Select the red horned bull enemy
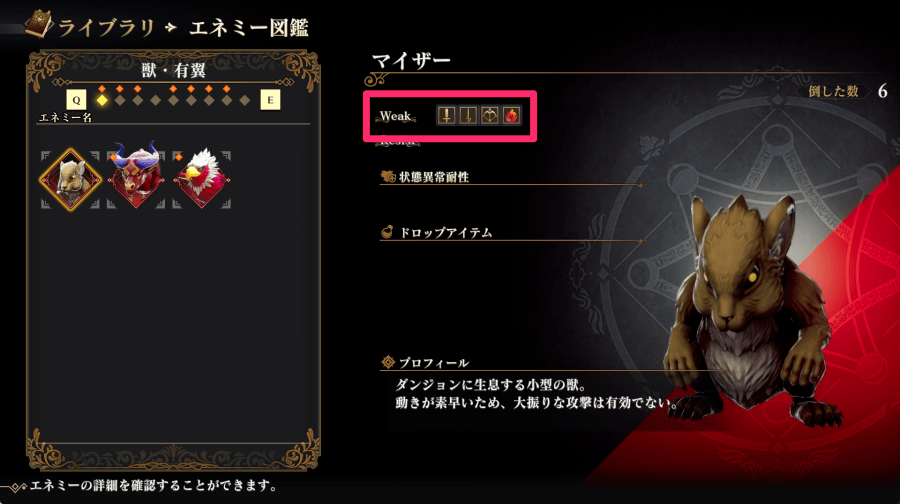The image size is (900, 504). click(x=136, y=175)
